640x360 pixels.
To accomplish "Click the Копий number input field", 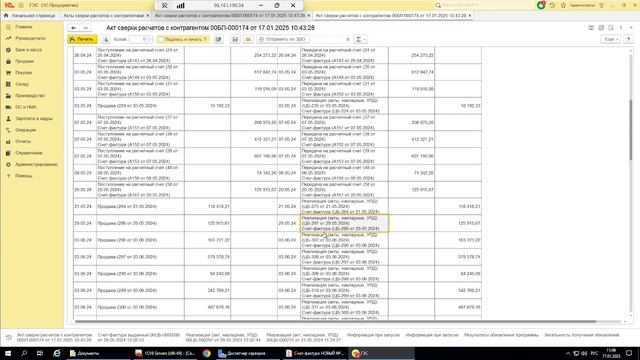I will tap(138, 39).
